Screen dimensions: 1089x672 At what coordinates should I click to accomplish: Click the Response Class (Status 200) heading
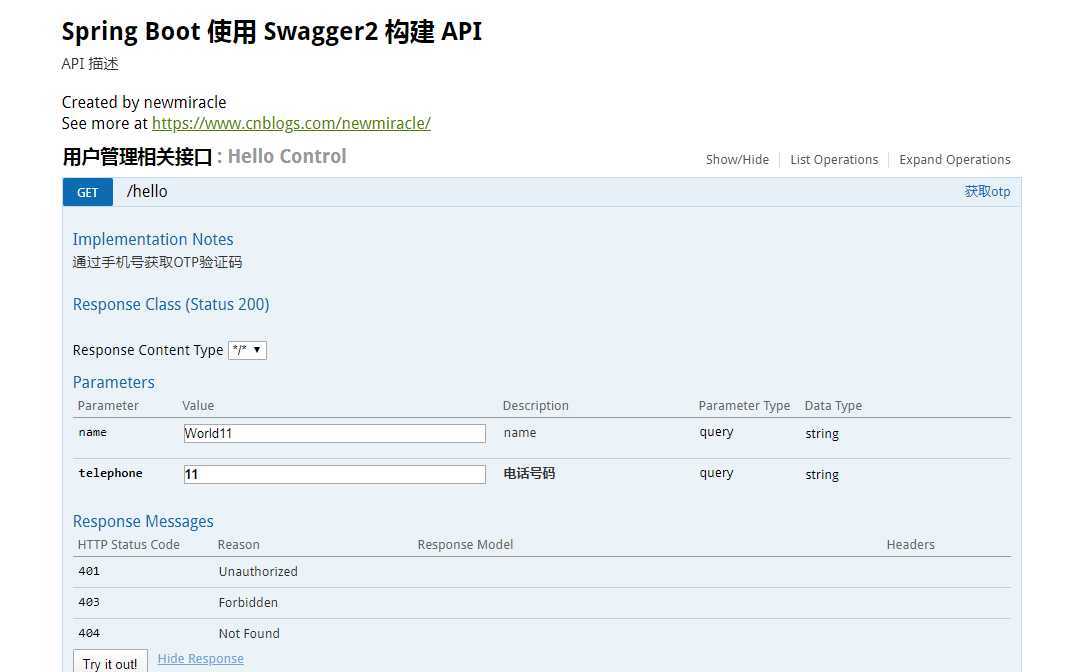tap(171, 305)
